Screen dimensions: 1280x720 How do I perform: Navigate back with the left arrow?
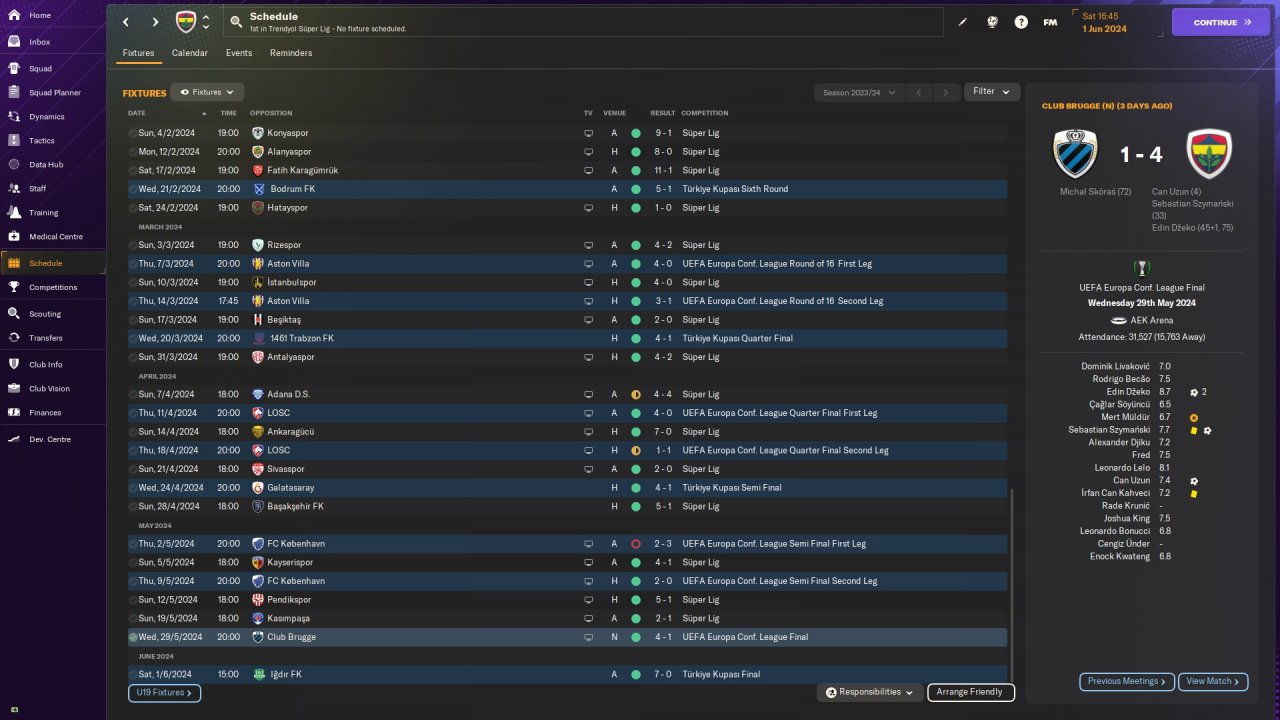tap(125, 22)
